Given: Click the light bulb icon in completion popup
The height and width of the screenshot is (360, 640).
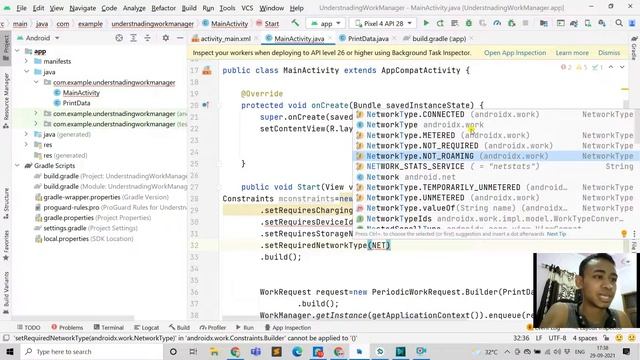Looking at the screenshot, I should (x=624, y=233).
